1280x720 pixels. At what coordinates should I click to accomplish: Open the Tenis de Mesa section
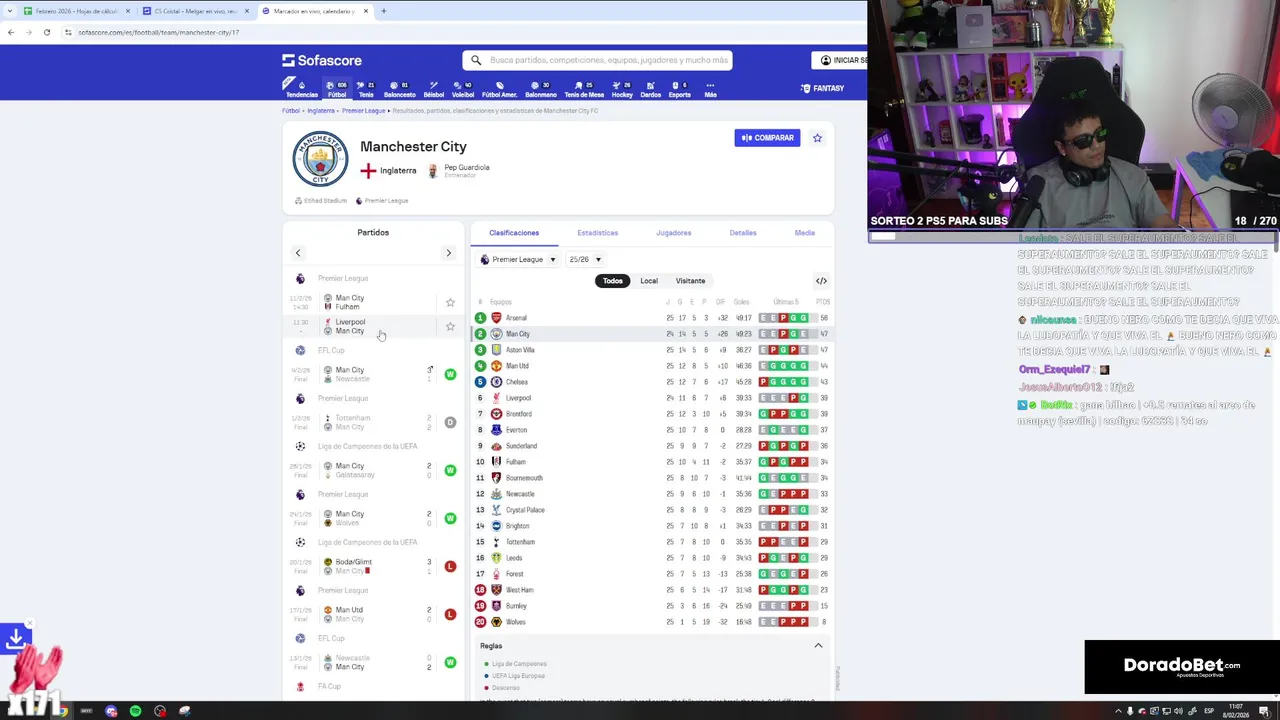click(584, 89)
